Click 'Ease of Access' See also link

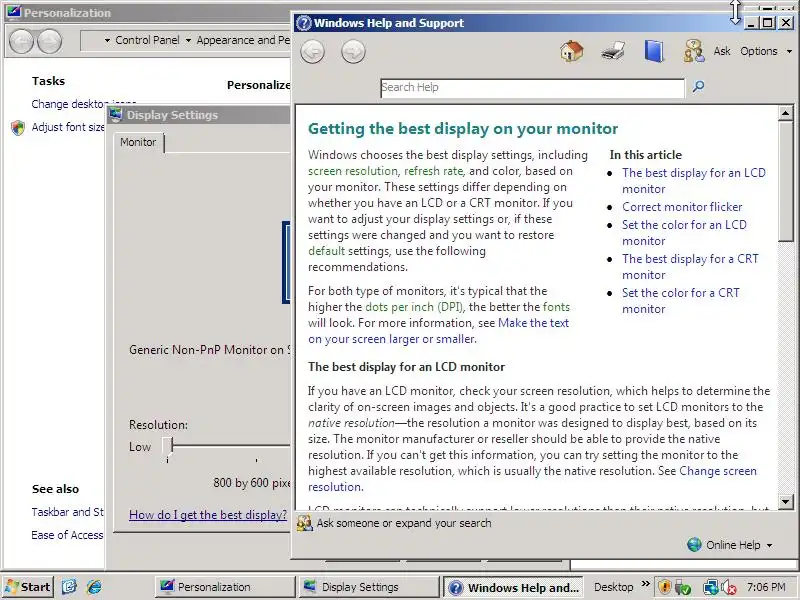67,535
